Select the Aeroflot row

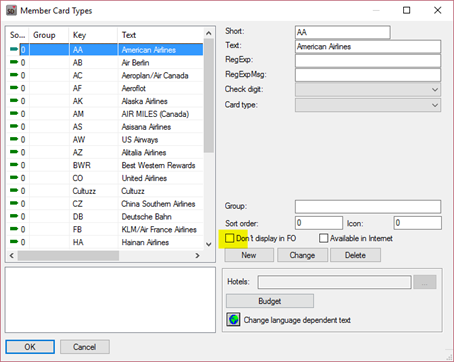click(105, 88)
